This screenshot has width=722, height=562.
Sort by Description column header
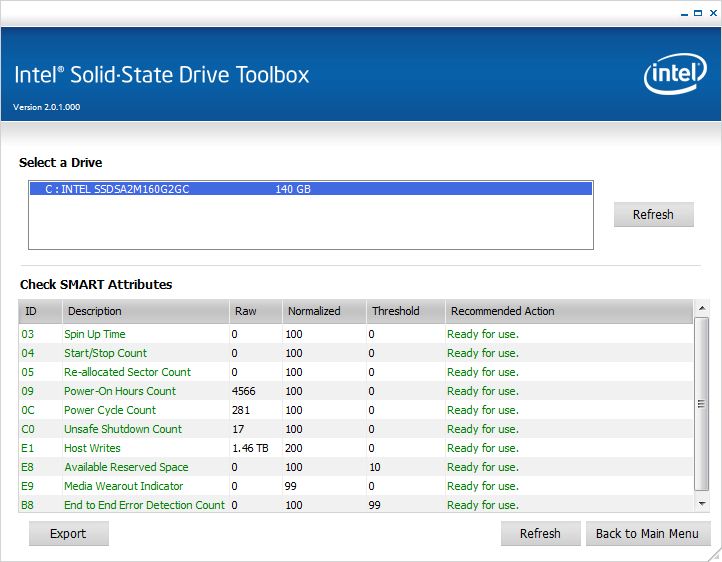146,311
